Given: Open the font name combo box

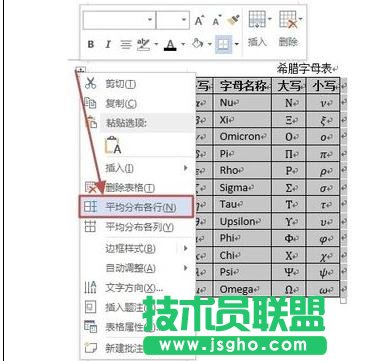Looking at the screenshot, I should [x=119, y=20].
